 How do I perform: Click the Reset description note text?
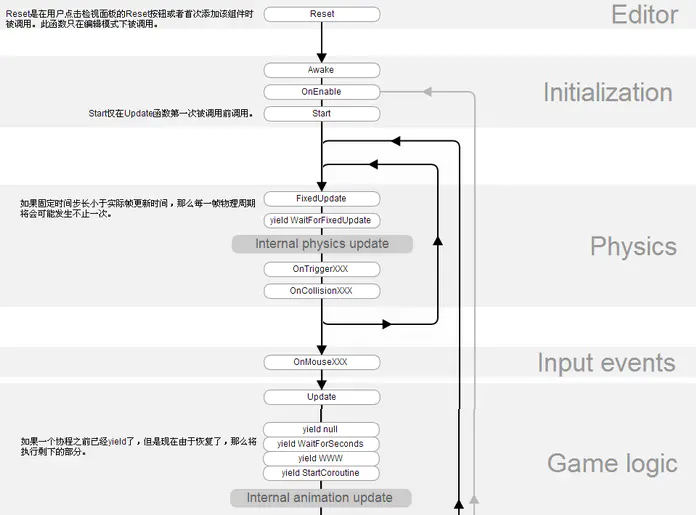(x=129, y=19)
